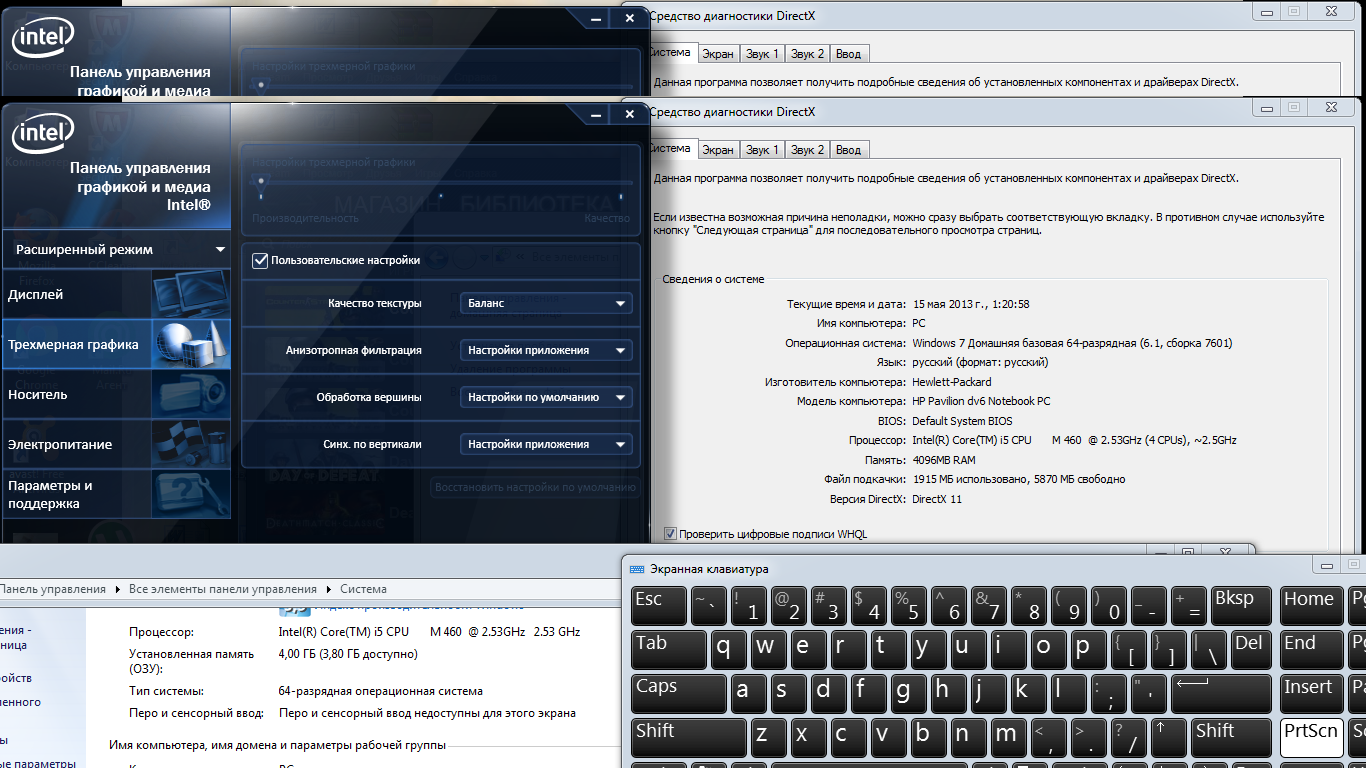
Task: Click the Home key on the on-screen keyboard
Action: 1311,605
